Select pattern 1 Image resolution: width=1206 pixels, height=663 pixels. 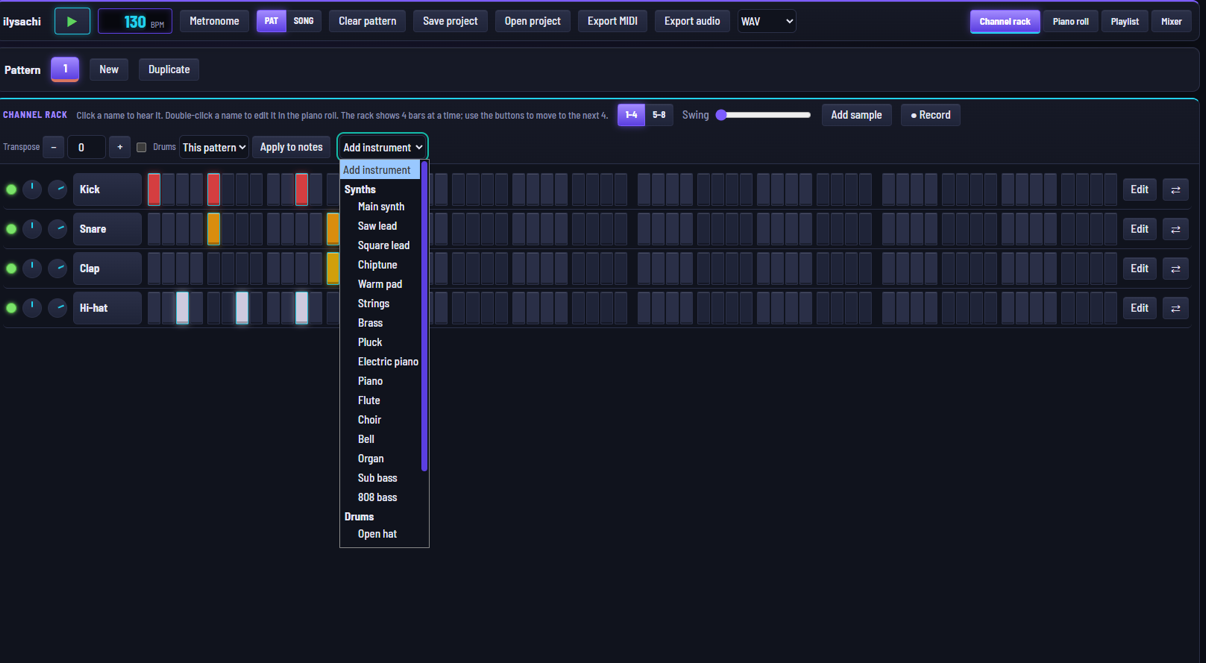pos(65,69)
